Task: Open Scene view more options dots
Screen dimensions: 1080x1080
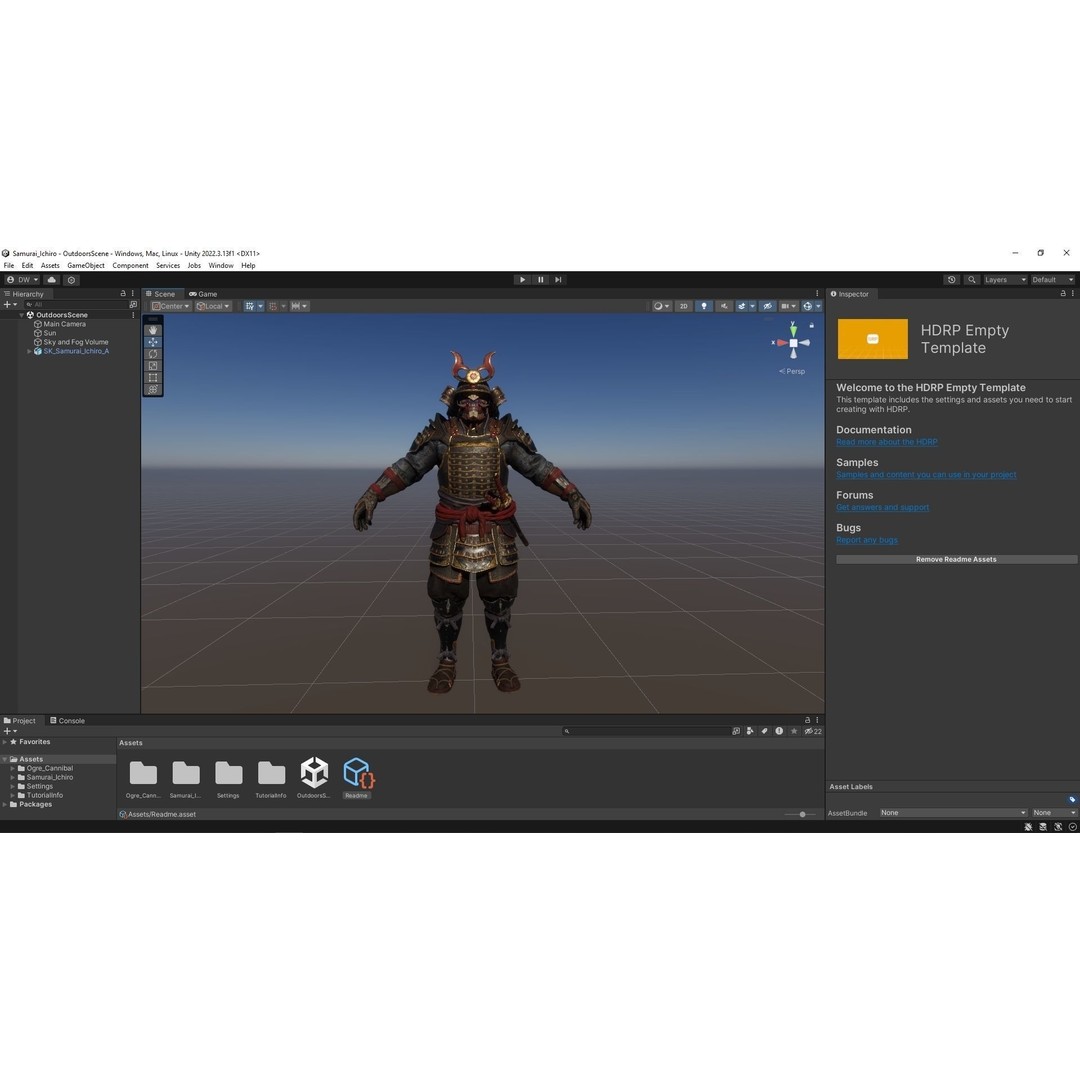Action: pos(818,293)
